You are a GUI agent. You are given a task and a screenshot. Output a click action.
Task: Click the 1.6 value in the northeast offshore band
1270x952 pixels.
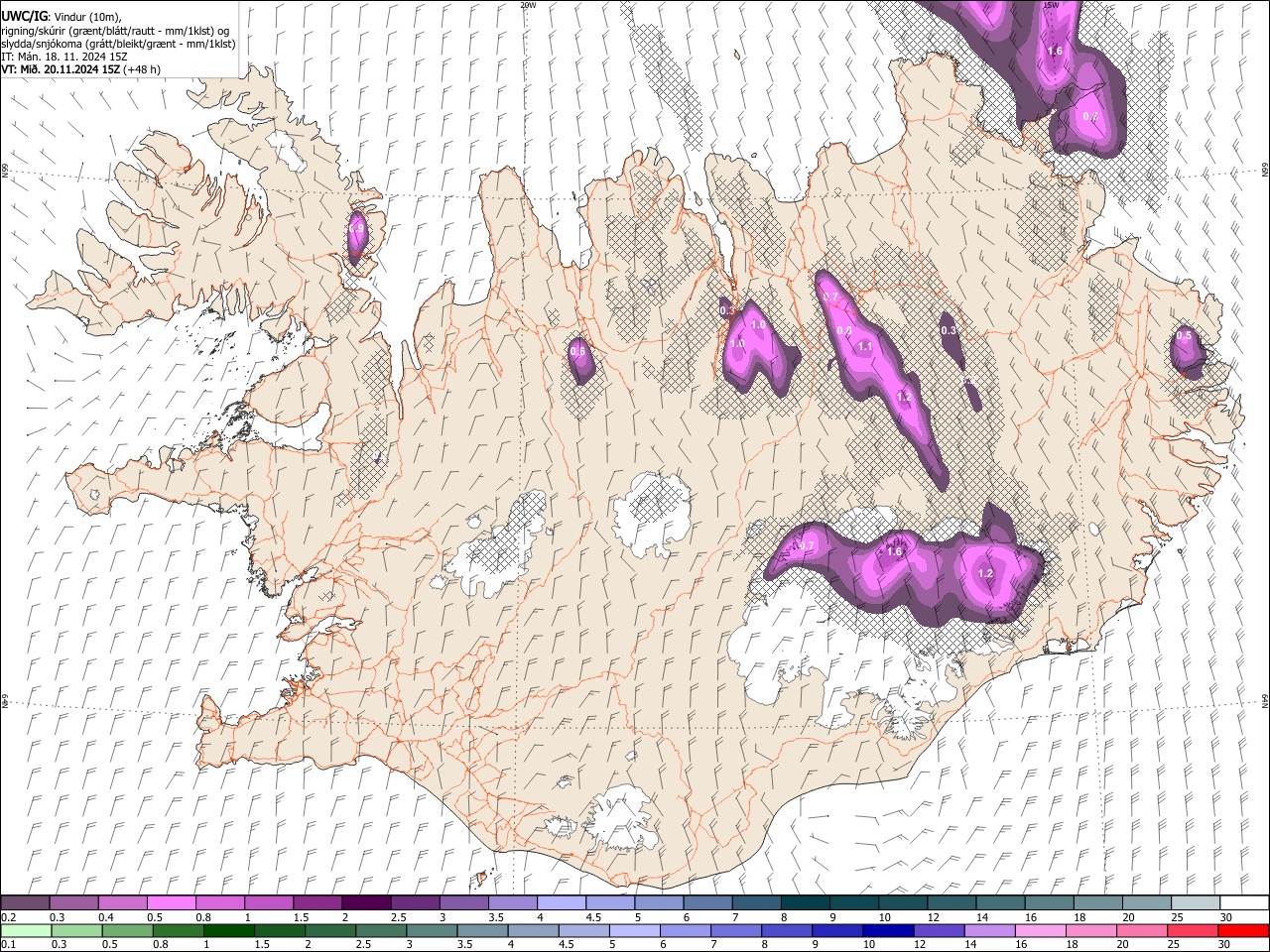[1055, 51]
